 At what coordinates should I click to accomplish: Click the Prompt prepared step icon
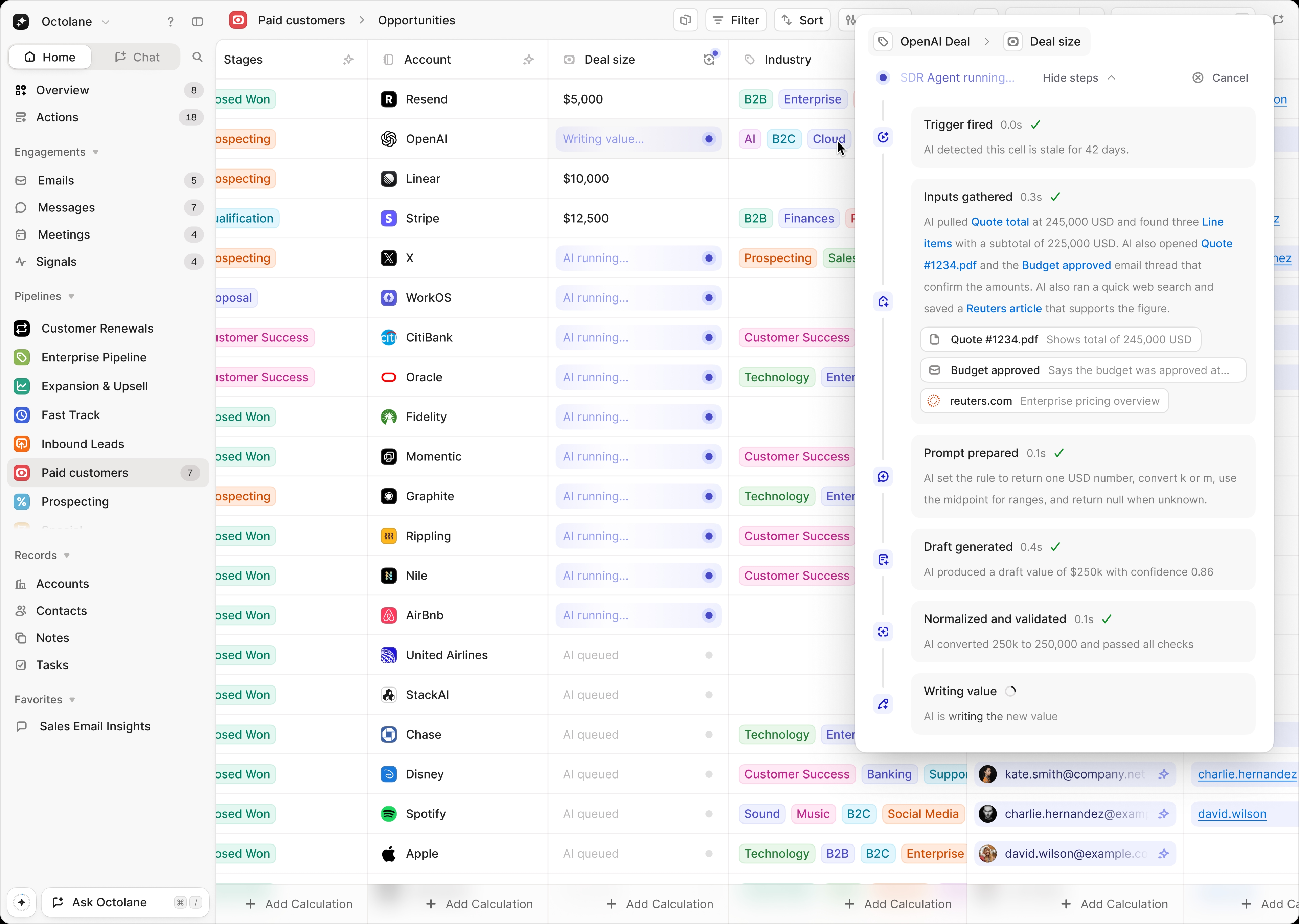[x=883, y=477]
